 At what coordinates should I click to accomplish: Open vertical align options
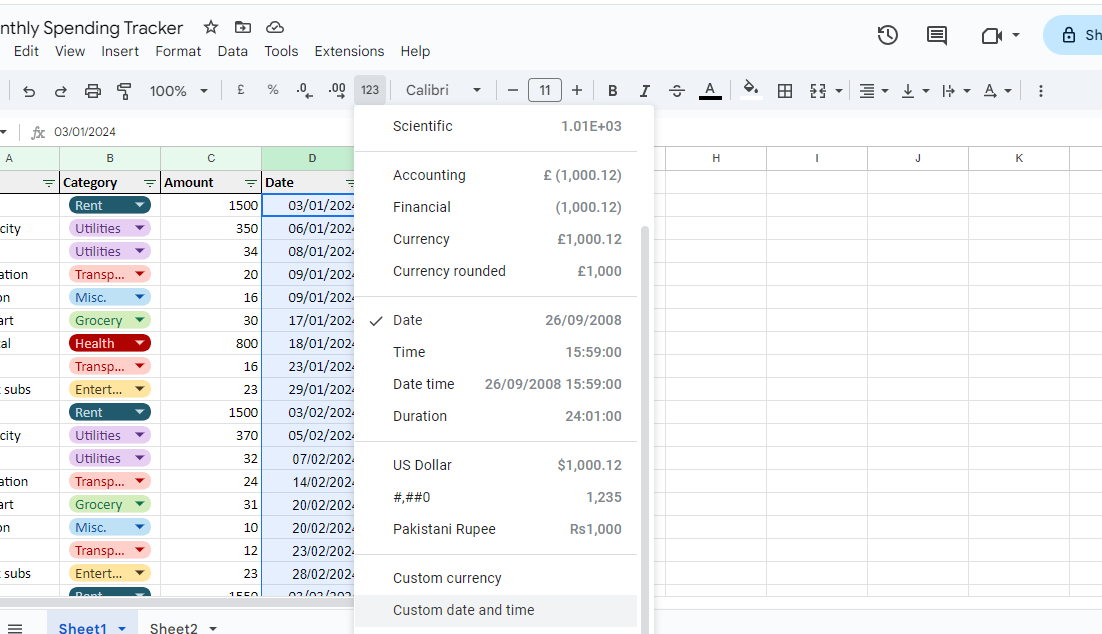coord(914,91)
